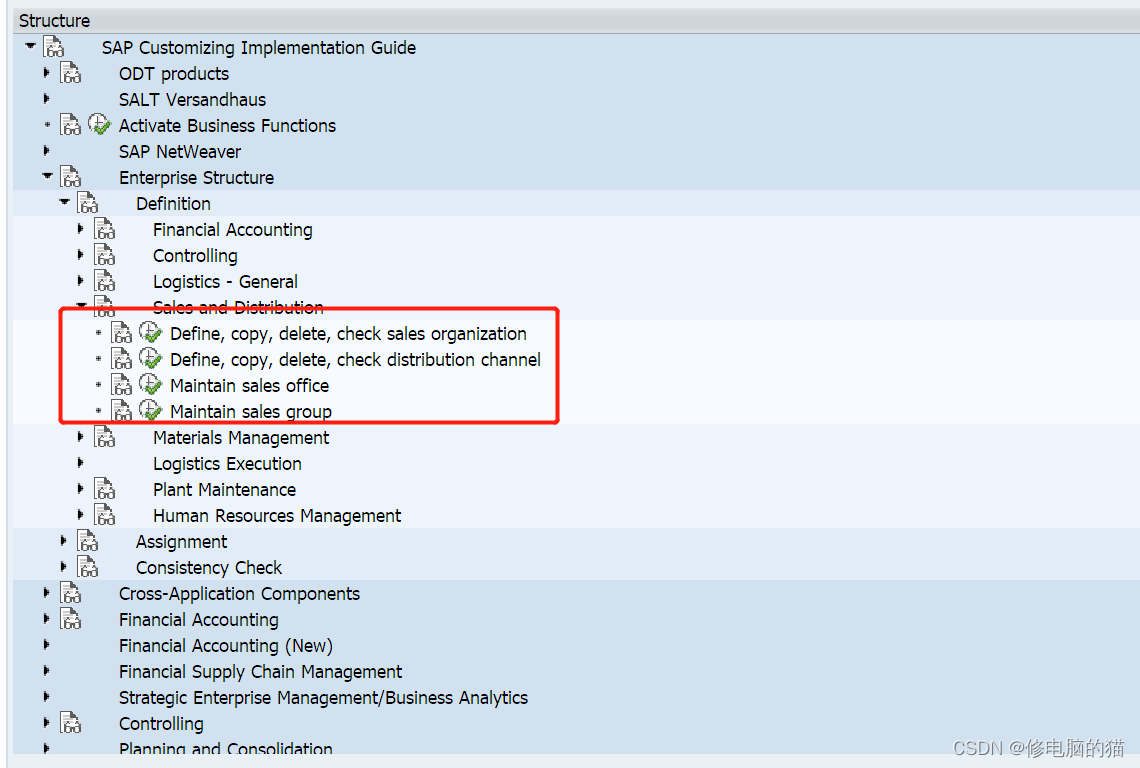This screenshot has width=1140, height=768.
Task: Expand the SAP NetWeaver node
Action: click(47, 151)
